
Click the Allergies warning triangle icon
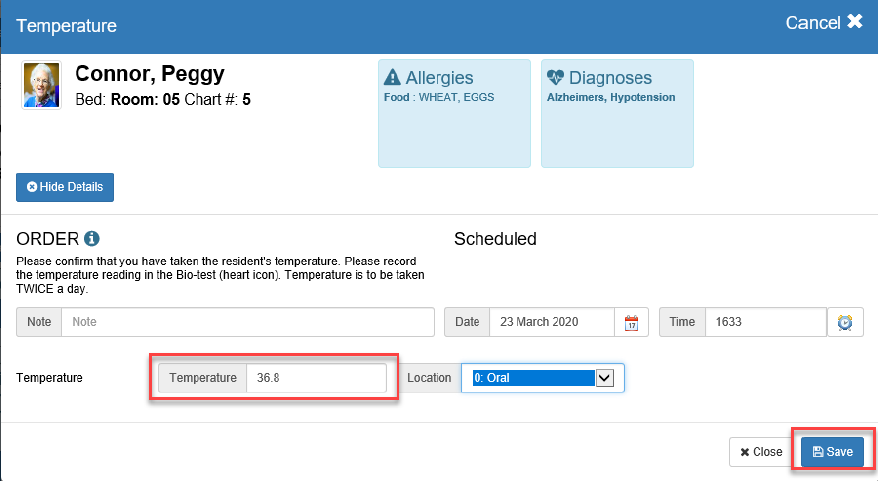(x=393, y=78)
